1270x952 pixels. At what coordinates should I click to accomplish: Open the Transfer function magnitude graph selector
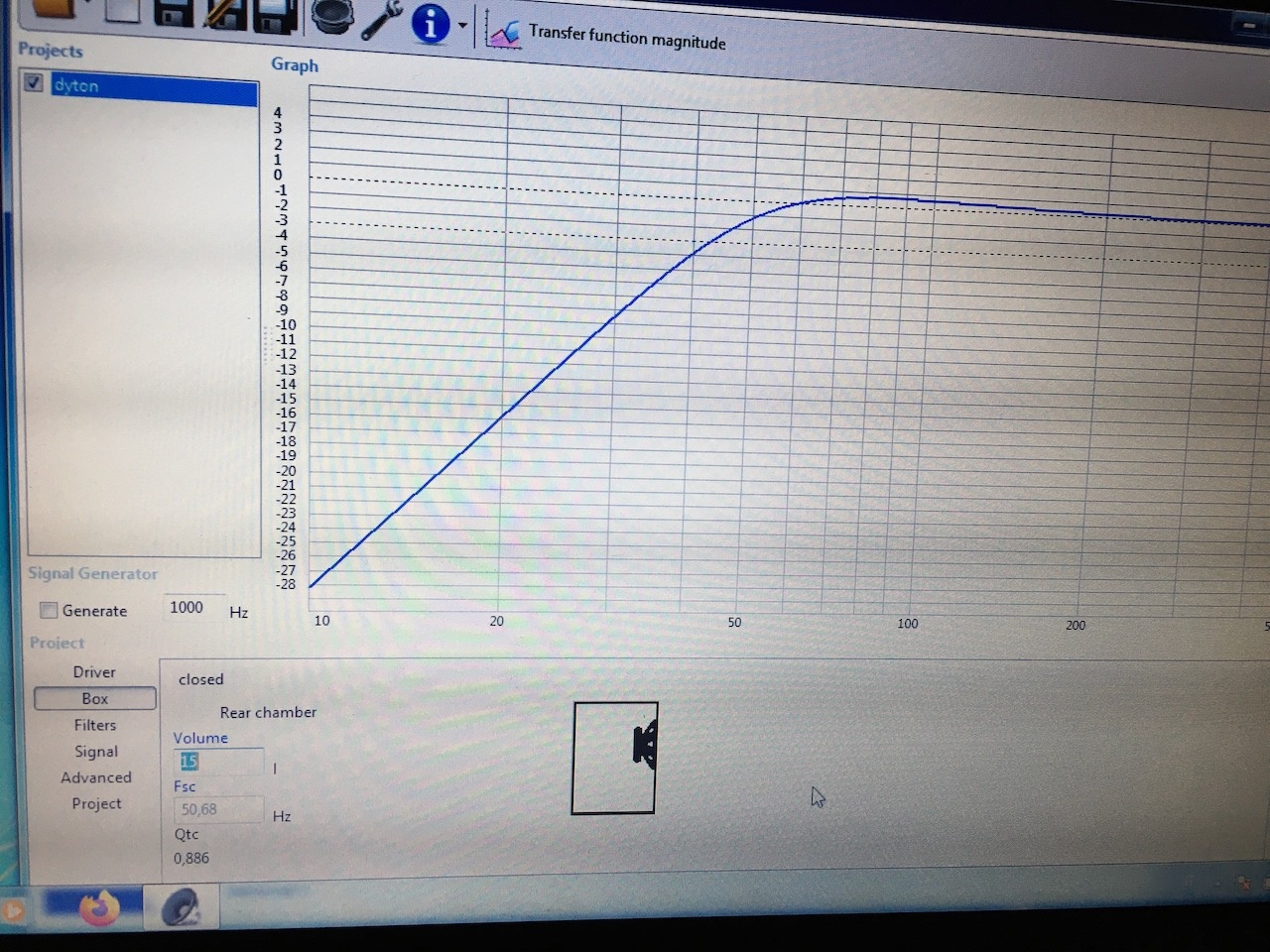[627, 38]
